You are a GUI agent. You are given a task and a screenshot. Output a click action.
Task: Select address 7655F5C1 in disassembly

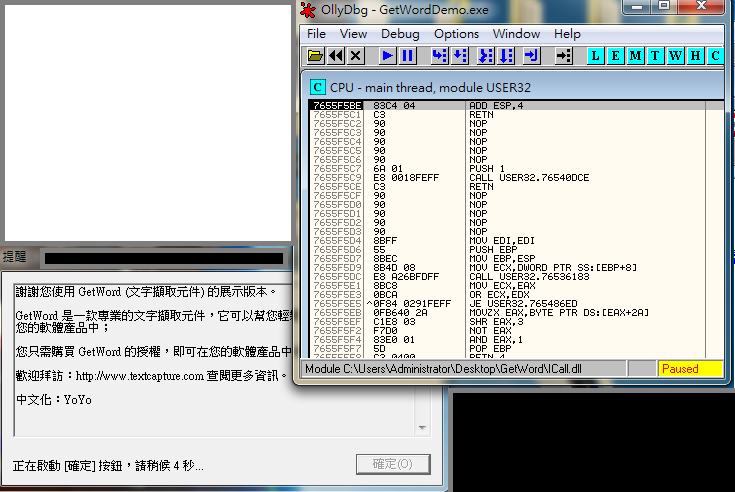(338, 115)
